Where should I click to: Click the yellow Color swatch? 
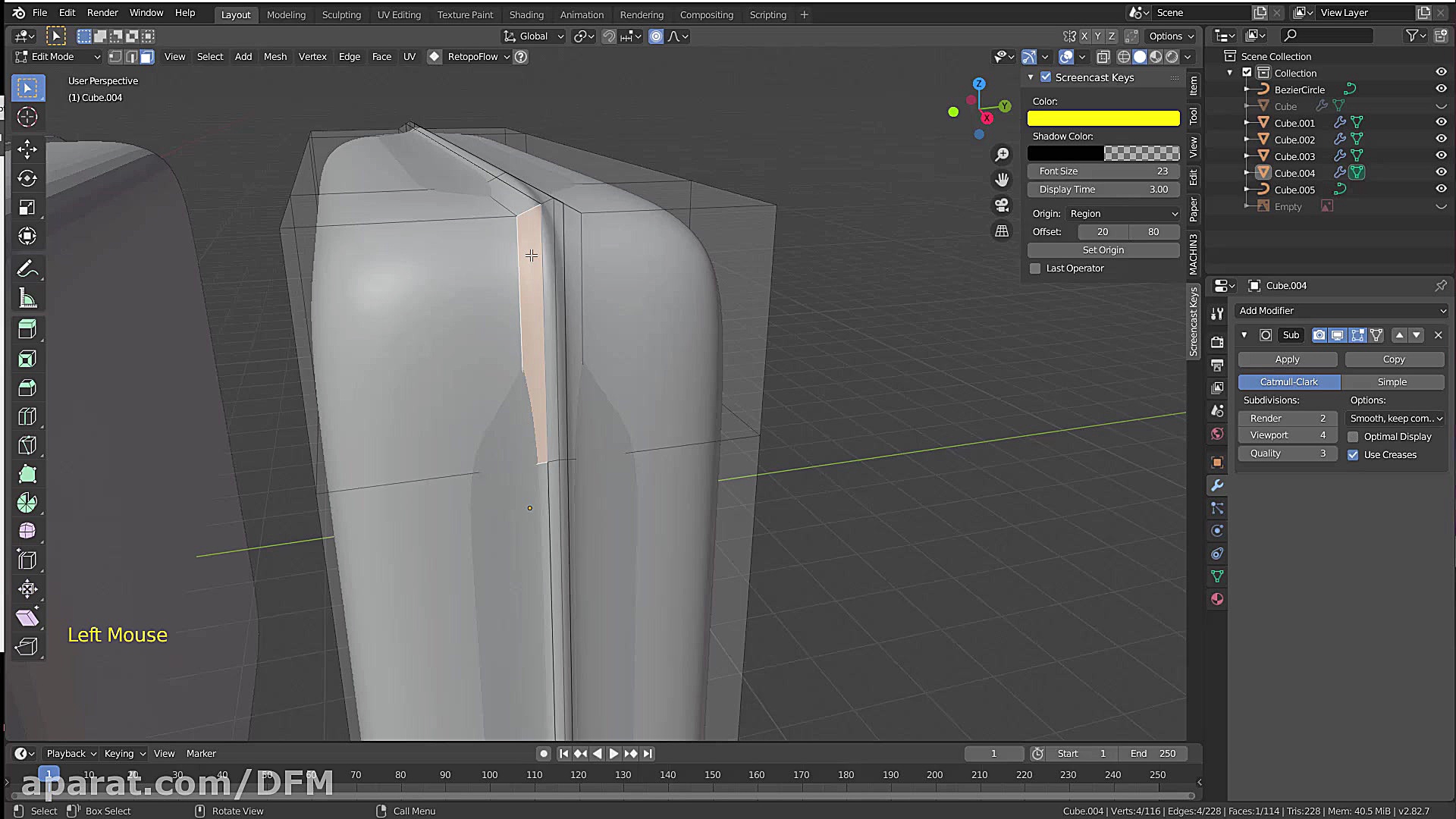click(1103, 118)
